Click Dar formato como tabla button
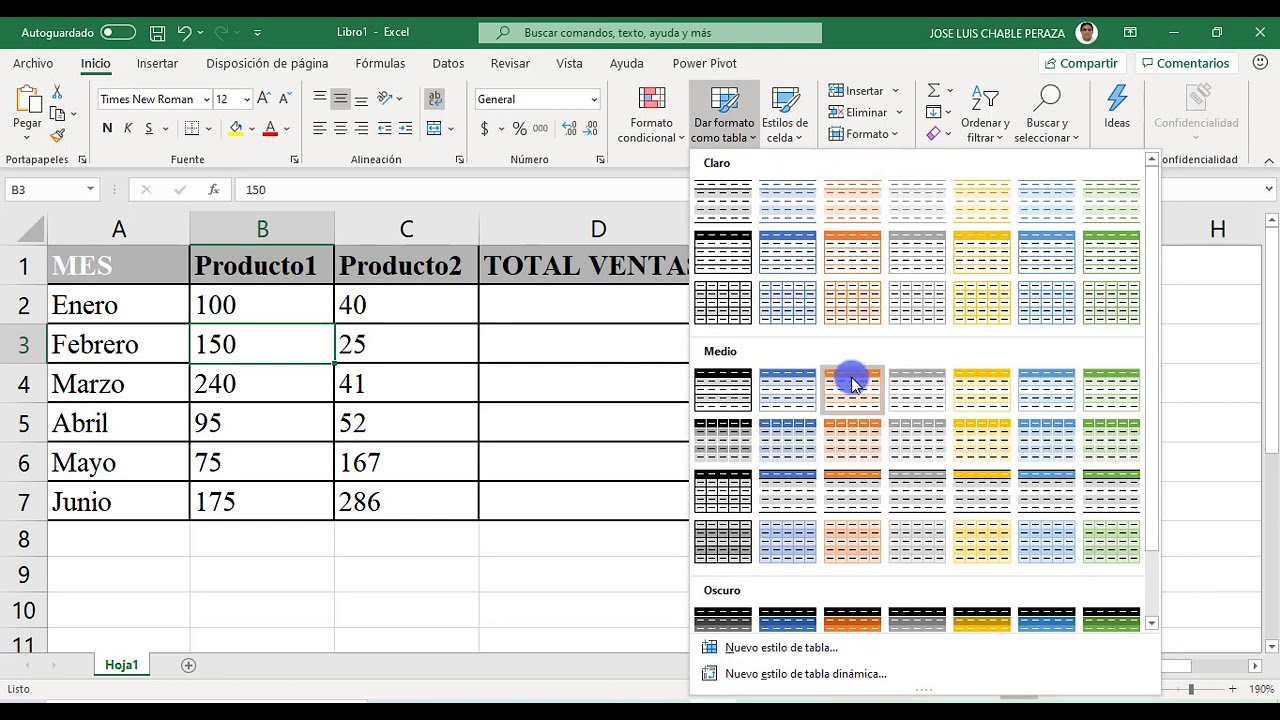This screenshot has width=1280, height=720. (723, 115)
